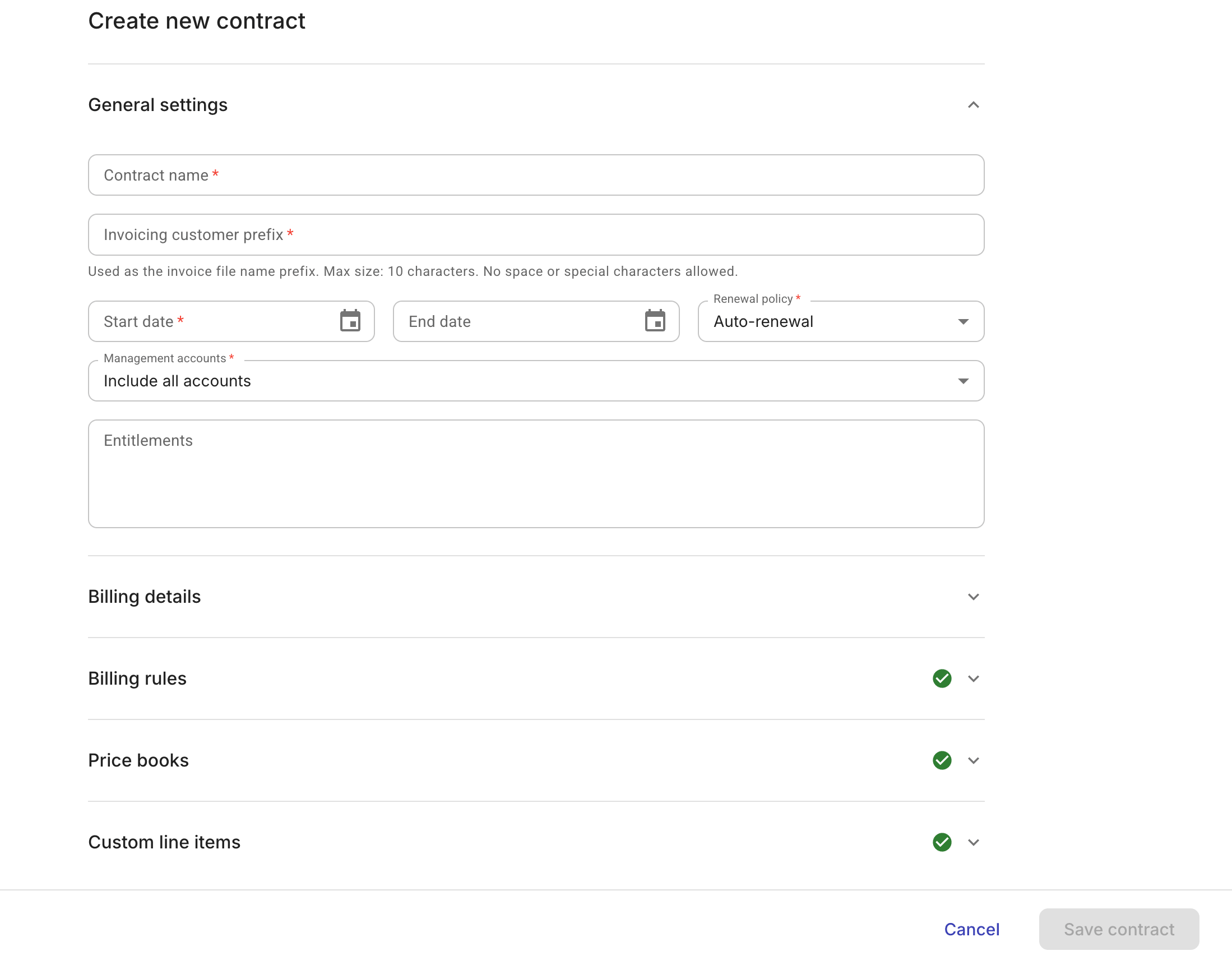Expand the Billing details section chevron
This screenshot has height=960, width=1232.
click(972, 597)
